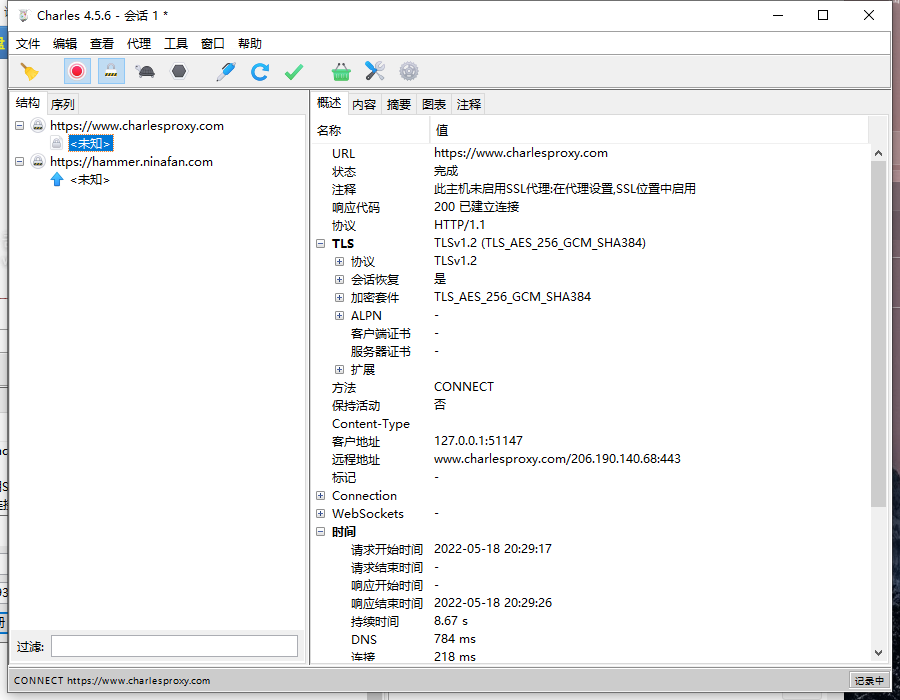Click the 值 column header
This screenshot has height=700, width=900.
(x=649, y=130)
